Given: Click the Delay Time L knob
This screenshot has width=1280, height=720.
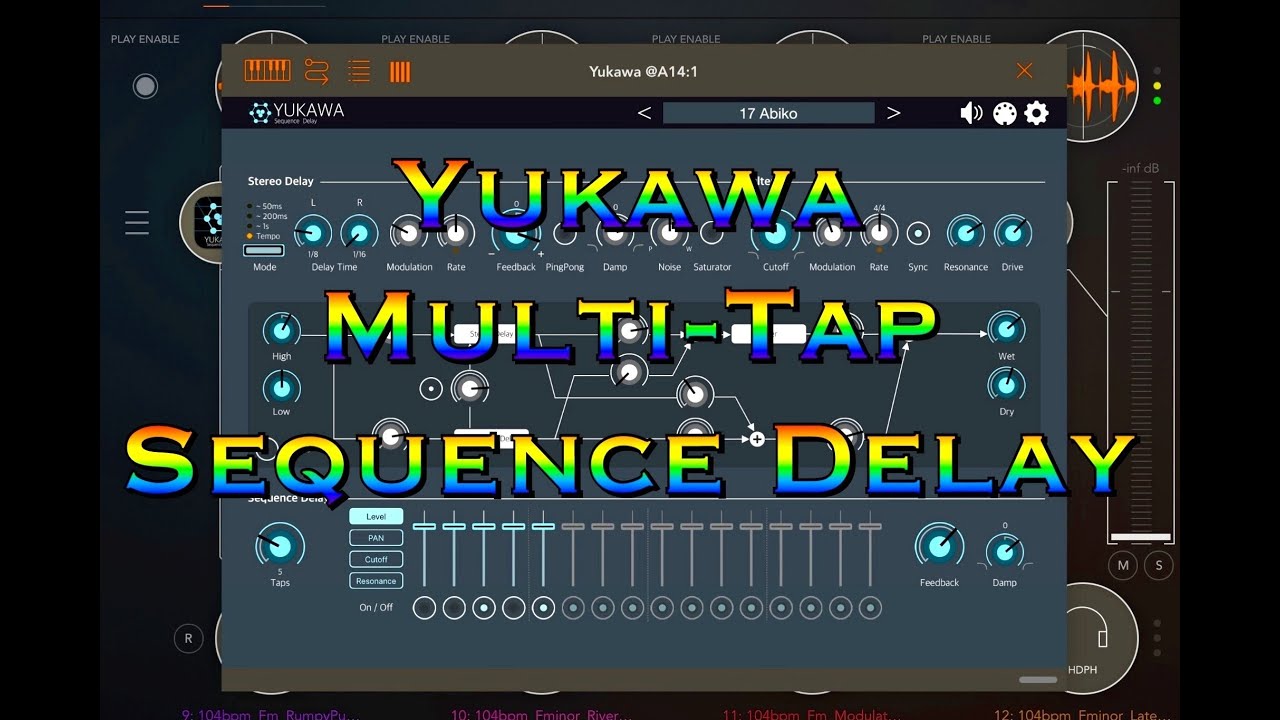Looking at the screenshot, I should point(314,234).
